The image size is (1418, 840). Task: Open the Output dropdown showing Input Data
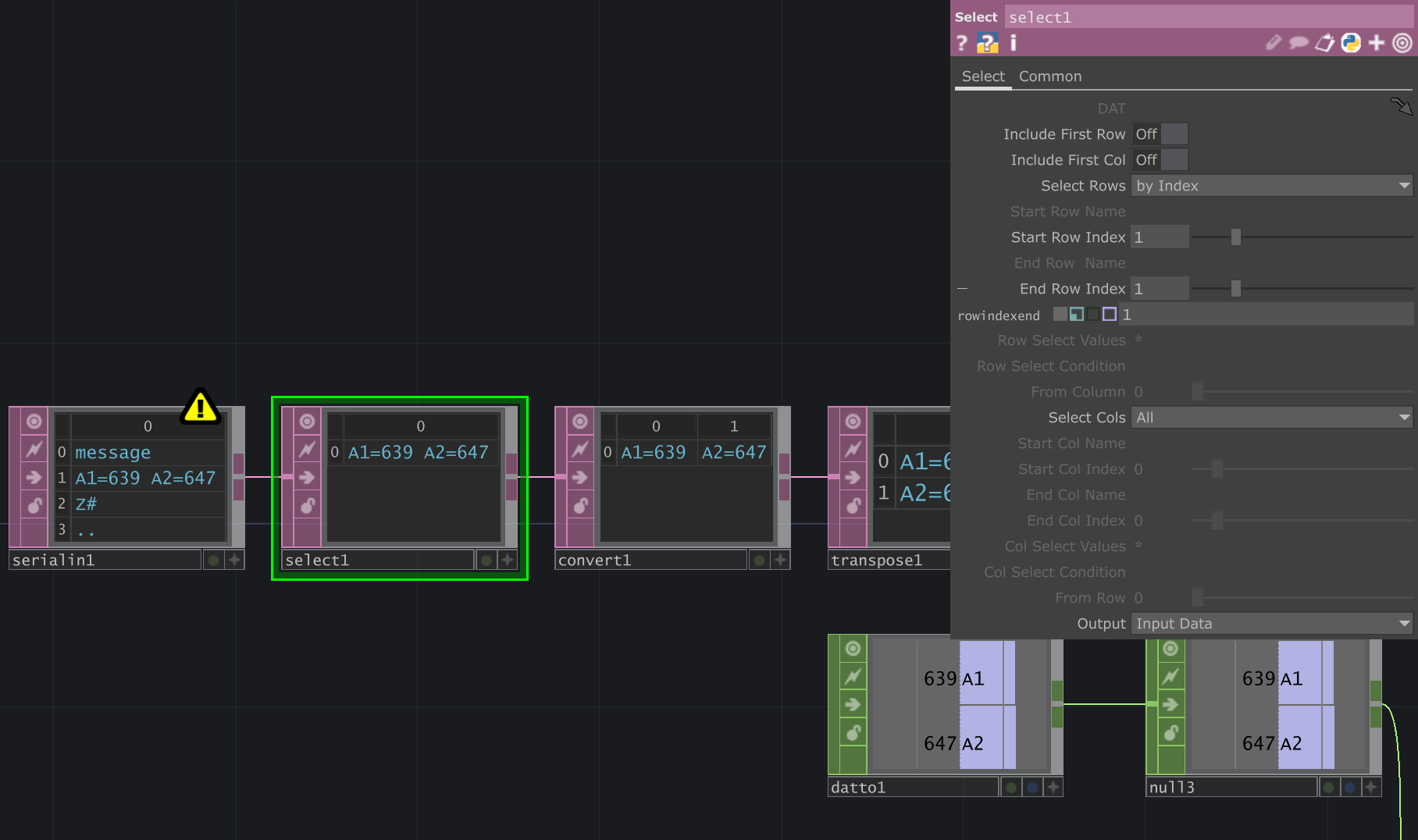tap(1271, 623)
